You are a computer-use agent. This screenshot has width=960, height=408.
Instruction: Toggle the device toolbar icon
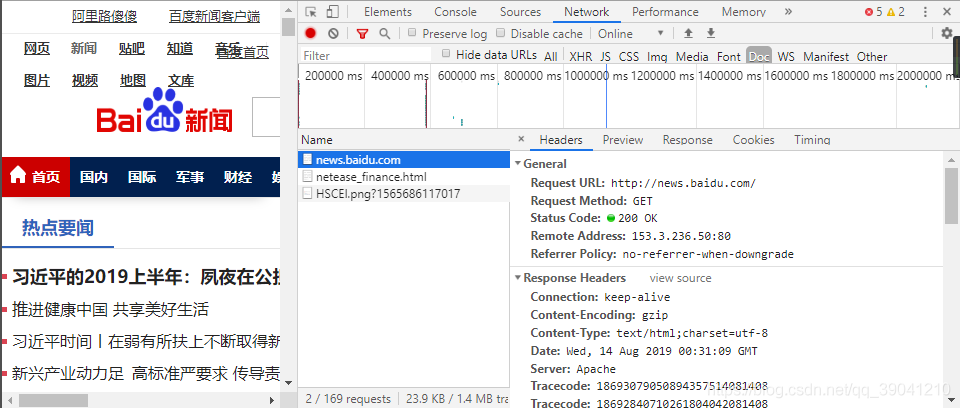332,12
